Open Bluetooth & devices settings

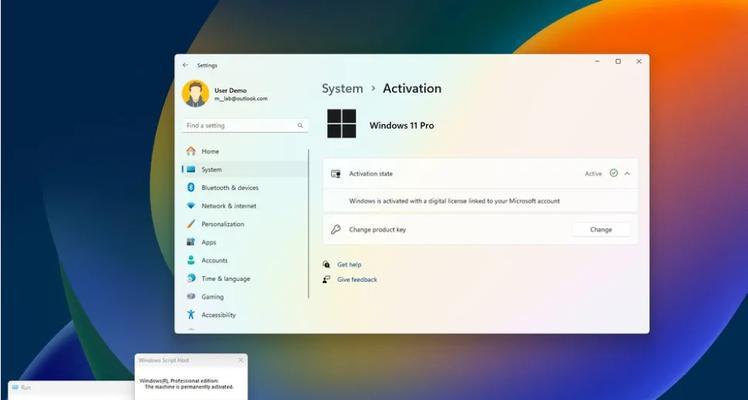245,187
